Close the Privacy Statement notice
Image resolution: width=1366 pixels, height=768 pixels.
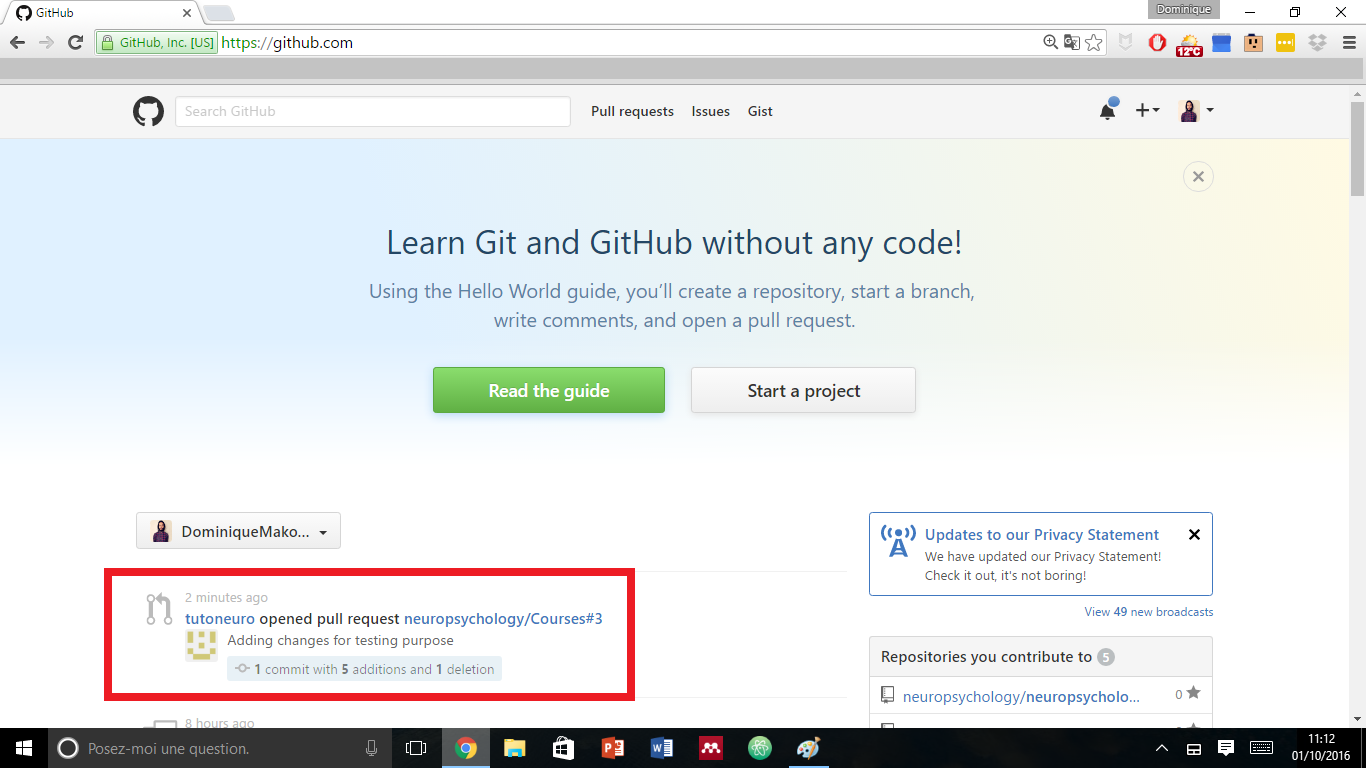pos(1194,535)
